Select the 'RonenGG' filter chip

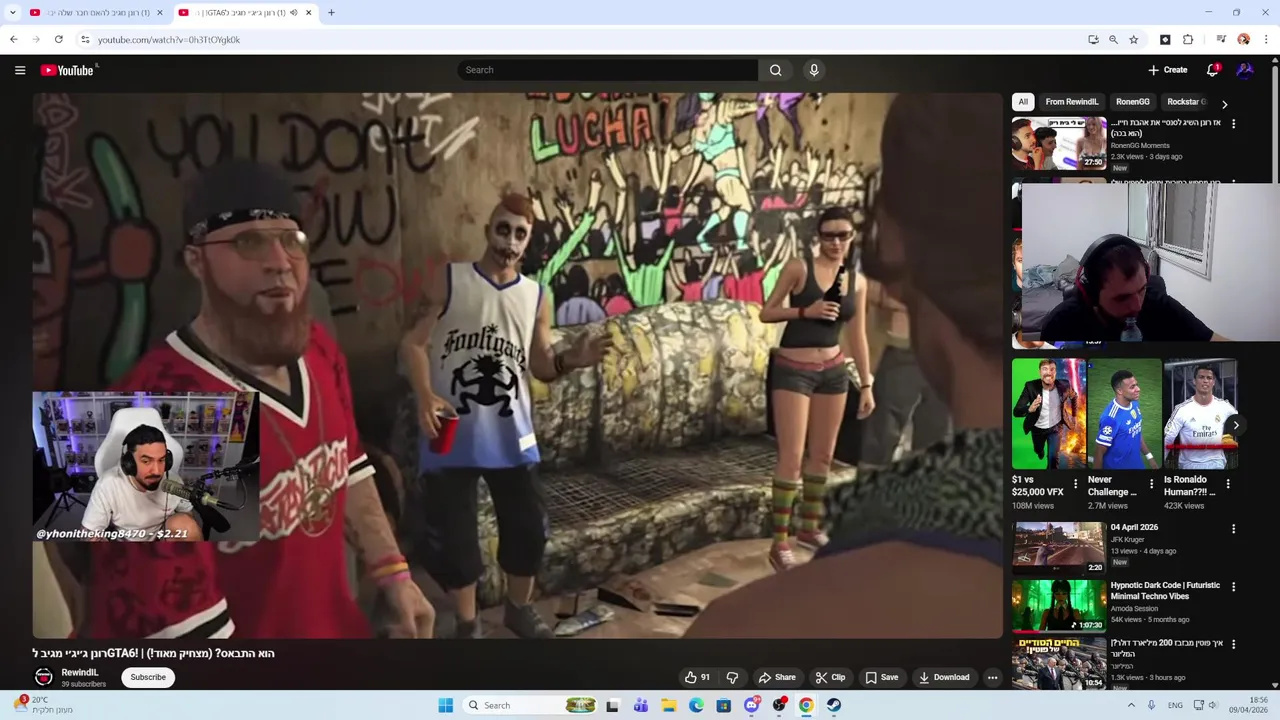(x=1133, y=102)
